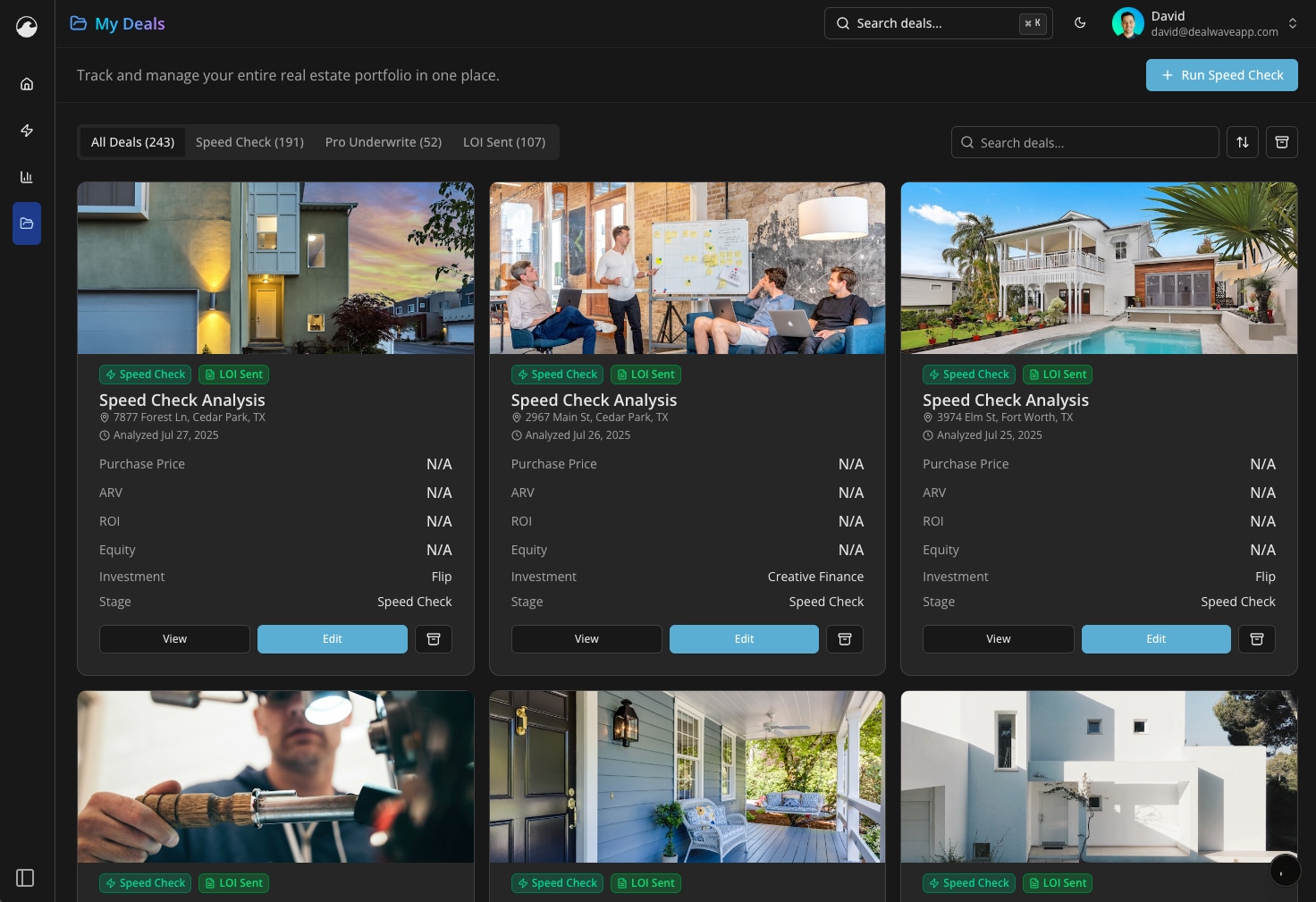This screenshot has width=1316, height=902.
Task: Click David's profile avatar photo
Action: coord(1128,23)
